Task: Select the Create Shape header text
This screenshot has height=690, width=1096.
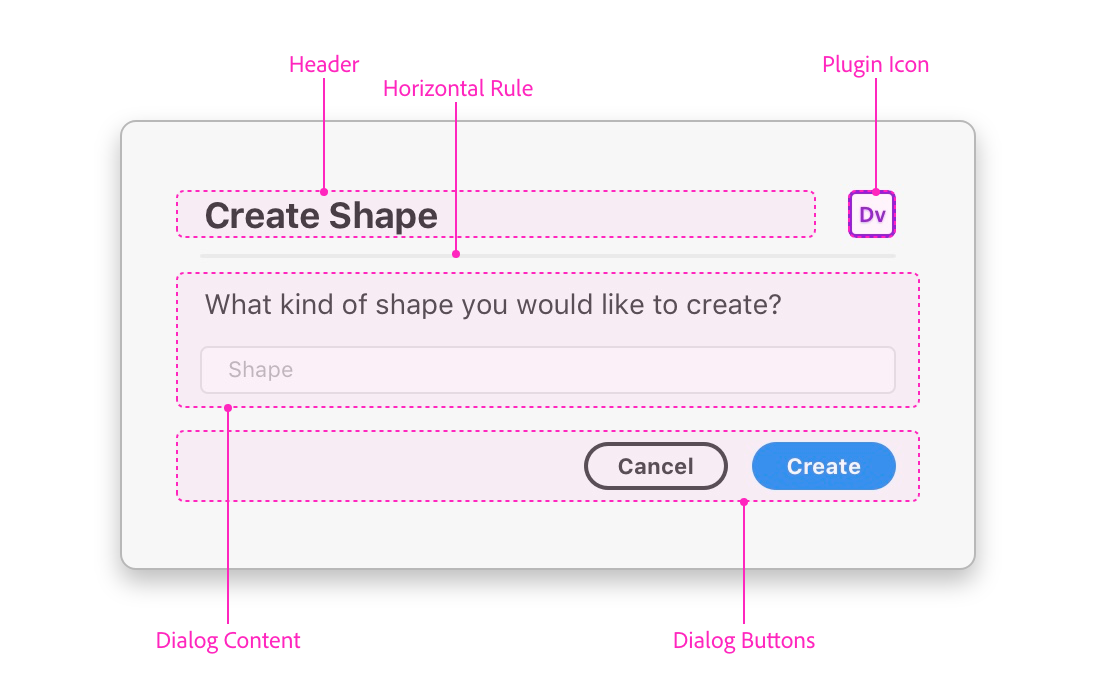Action: tap(321, 214)
